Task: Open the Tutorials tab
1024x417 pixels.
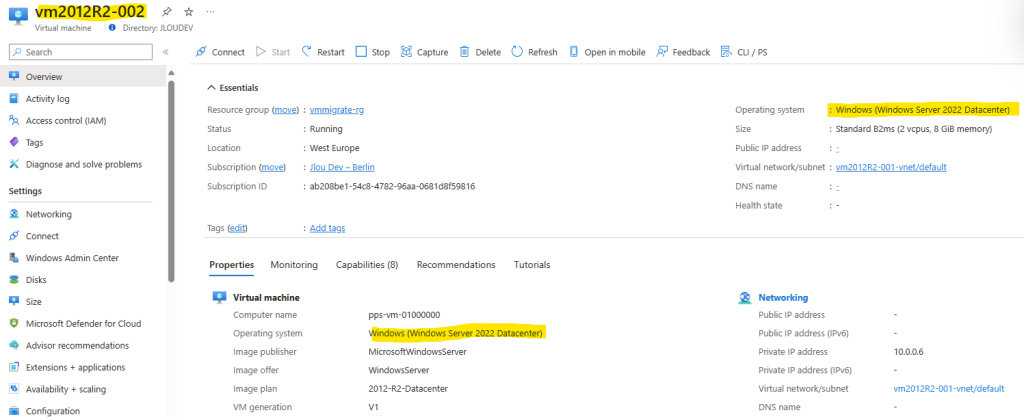Action: (x=532, y=265)
